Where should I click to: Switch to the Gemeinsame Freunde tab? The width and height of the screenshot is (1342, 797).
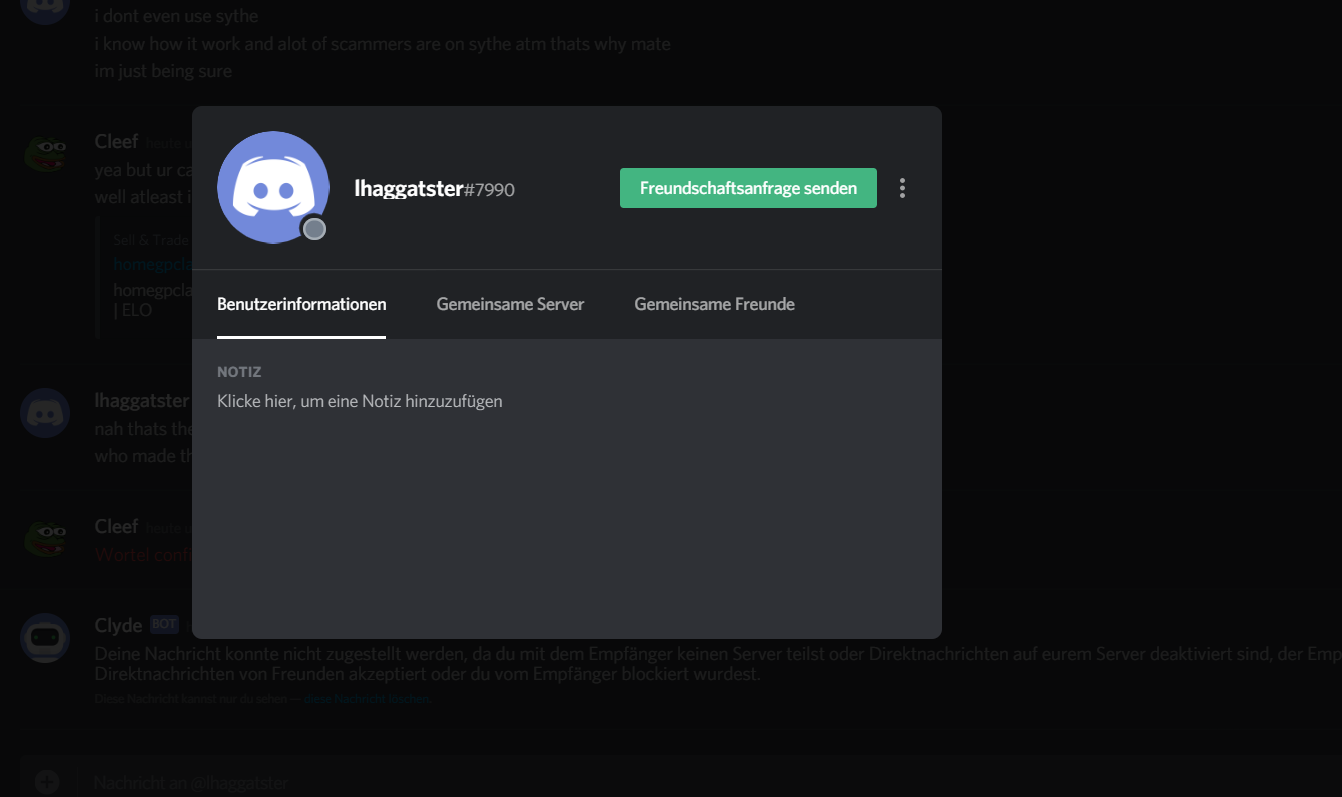pos(714,304)
